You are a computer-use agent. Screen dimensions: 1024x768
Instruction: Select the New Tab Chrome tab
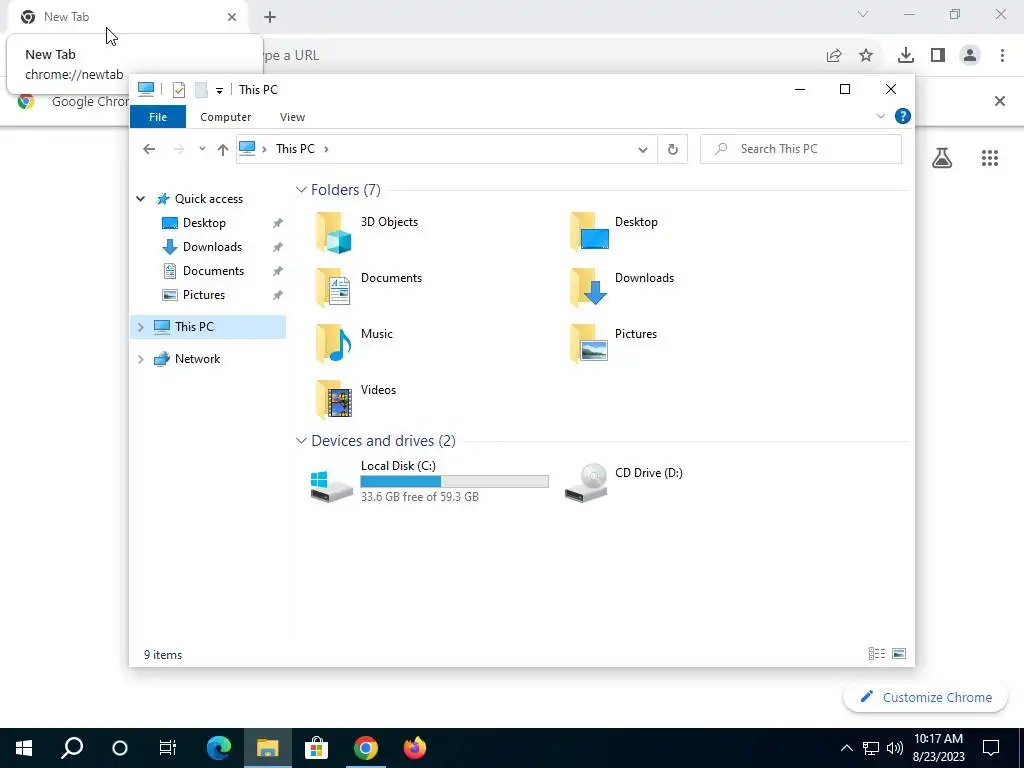[129, 17]
